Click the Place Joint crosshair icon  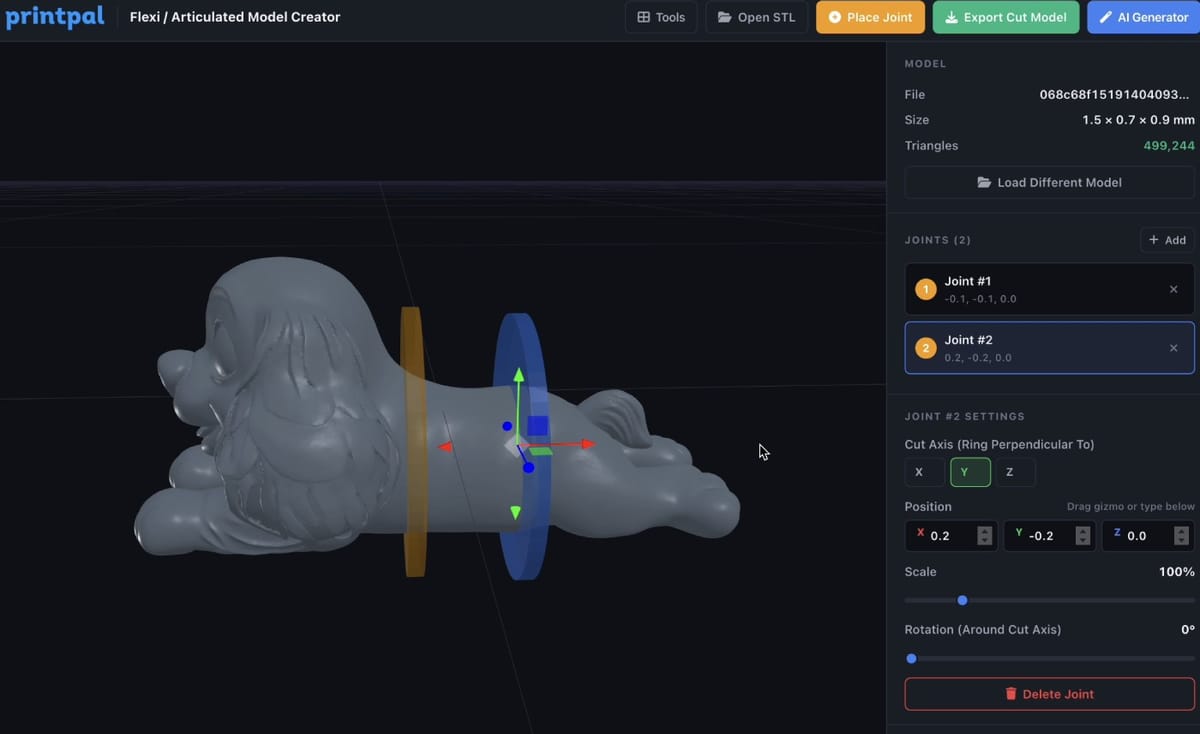pyautogui.click(x=836, y=17)
